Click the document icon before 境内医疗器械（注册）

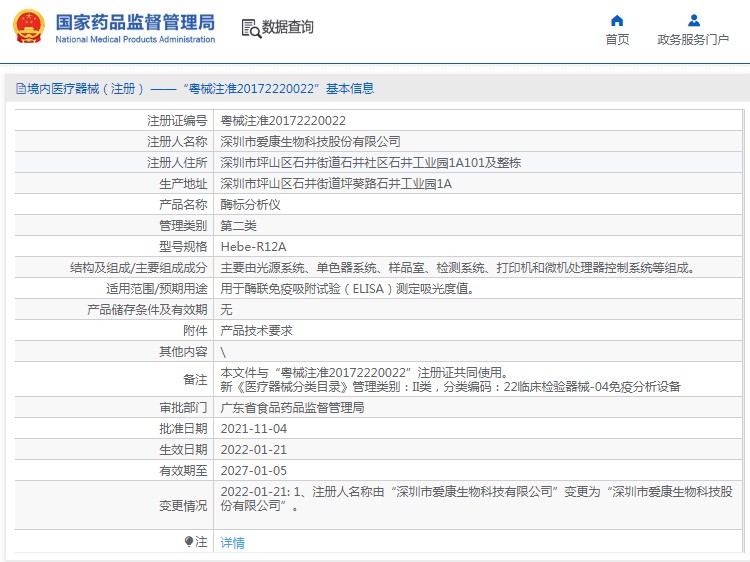(x=20, y=89)
